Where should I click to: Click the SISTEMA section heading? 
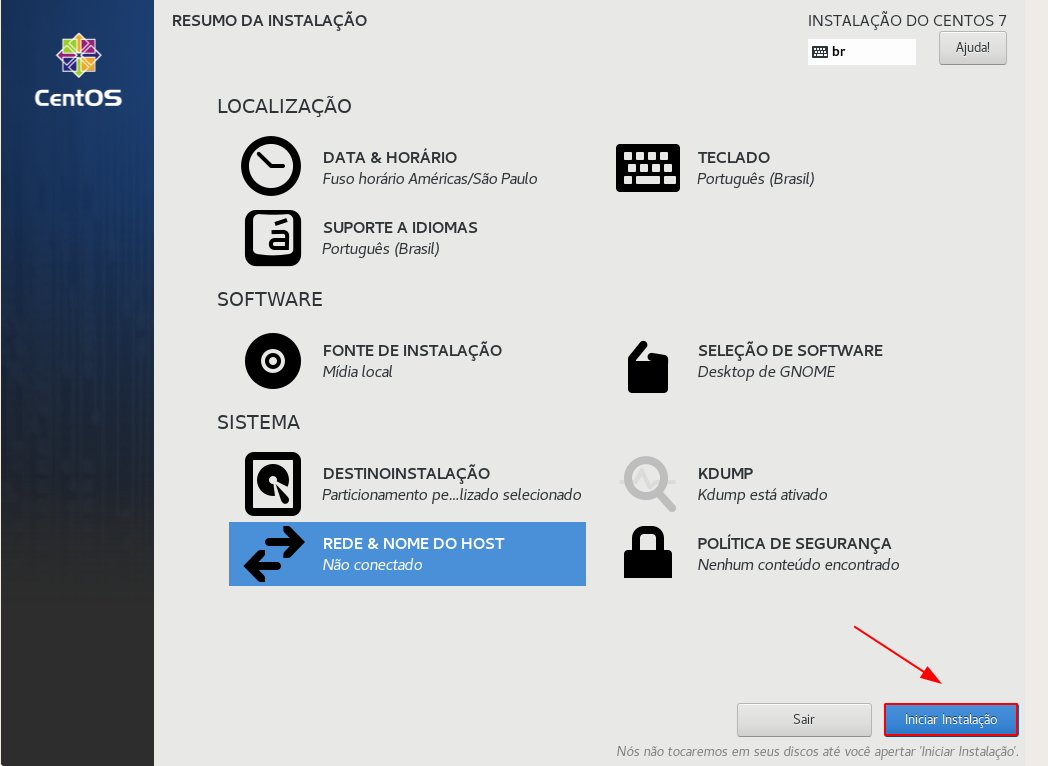click(x=259, y=422)
